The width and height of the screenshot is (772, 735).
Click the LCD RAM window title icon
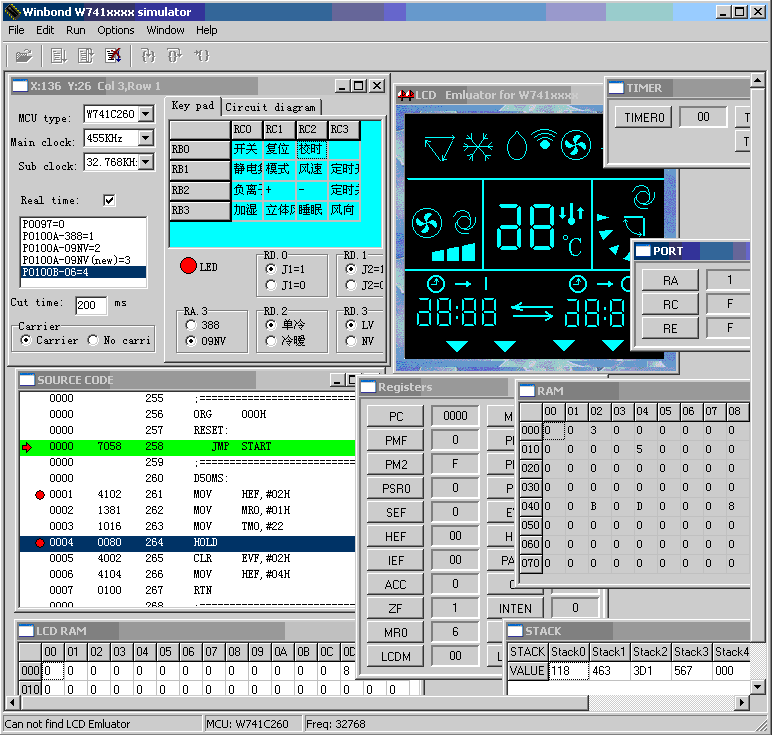[x=26, y=631]
